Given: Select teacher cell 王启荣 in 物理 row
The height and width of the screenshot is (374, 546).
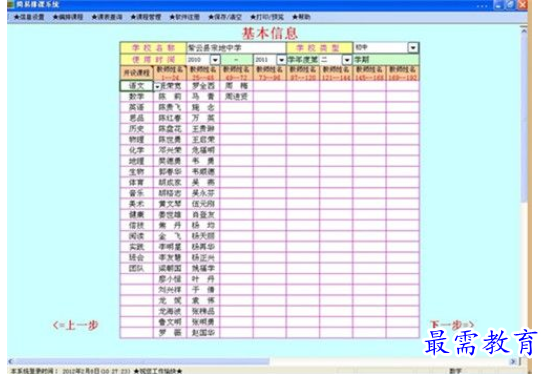Looking at the screenshot, I should (203, 140).
